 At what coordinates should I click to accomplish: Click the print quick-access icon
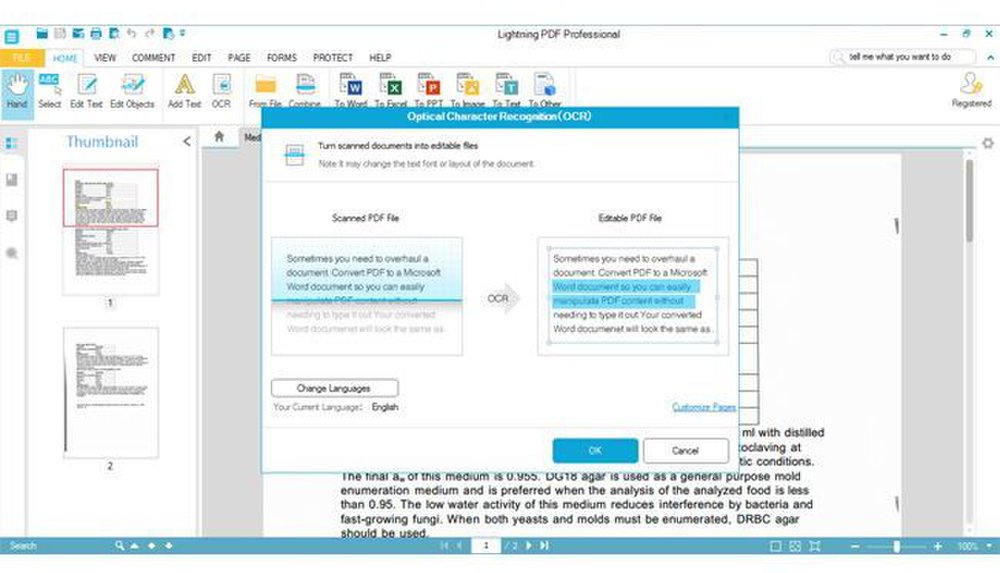[96, 33]
